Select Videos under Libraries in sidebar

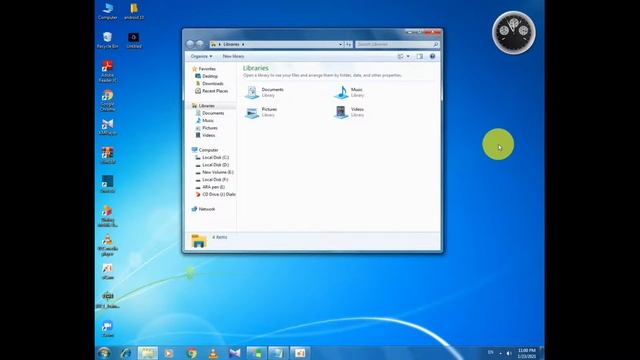click(x=205, y=135)
